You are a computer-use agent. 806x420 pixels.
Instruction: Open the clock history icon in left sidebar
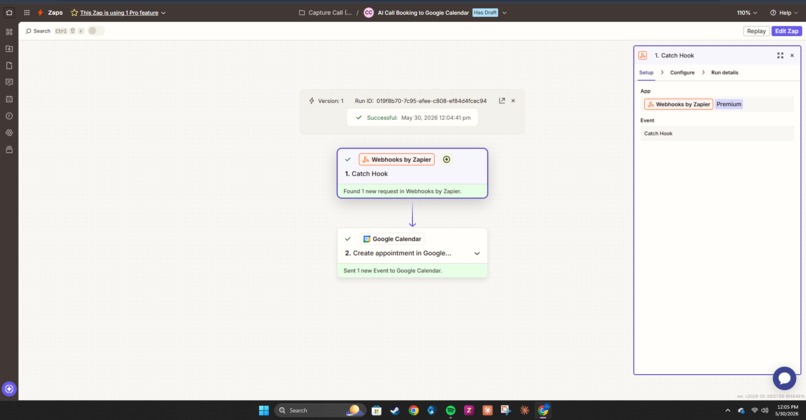coord(9,116)
